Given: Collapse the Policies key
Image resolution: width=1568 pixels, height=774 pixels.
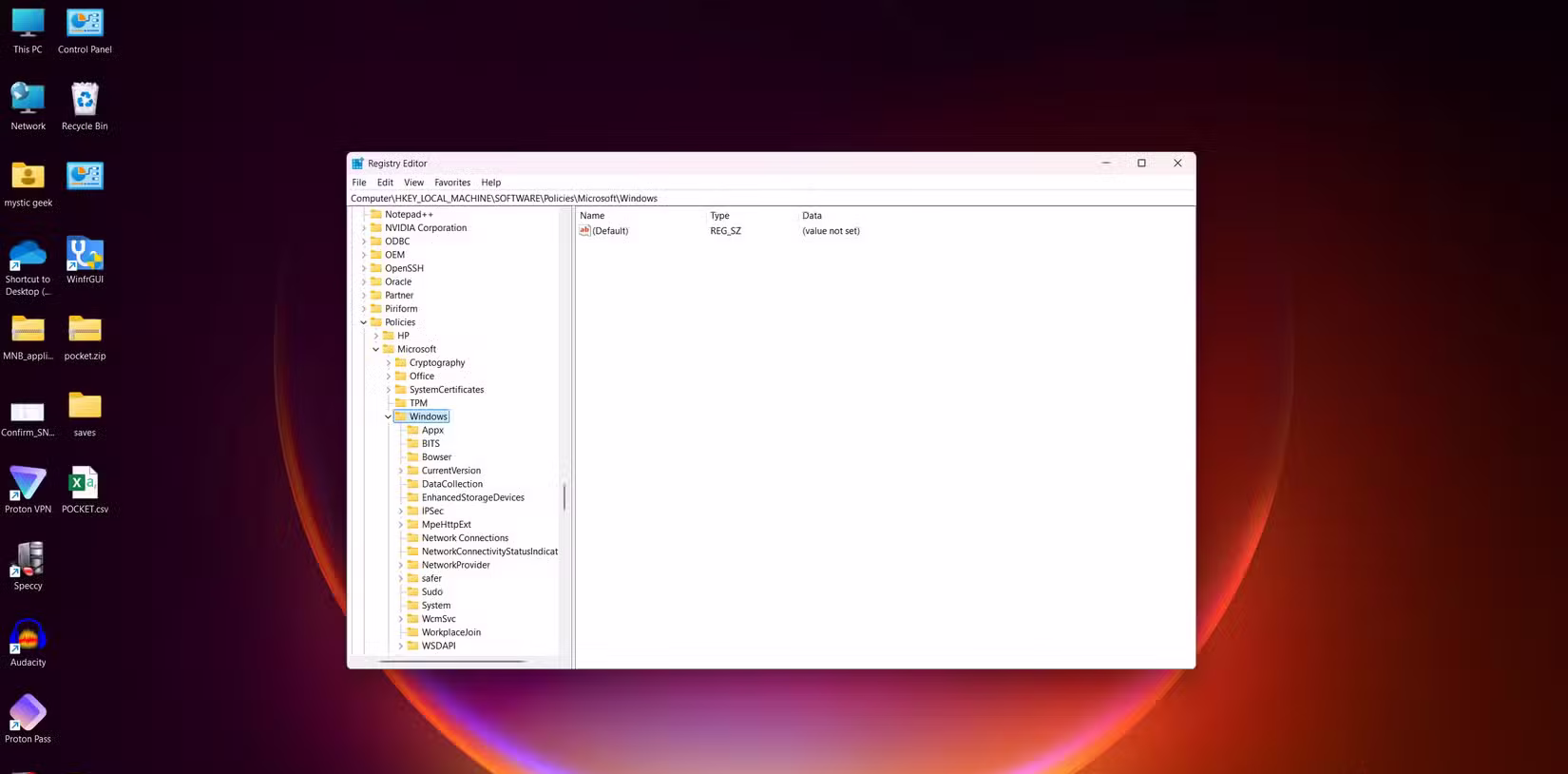Looking at the screenshot, I should tap(364, 322).
